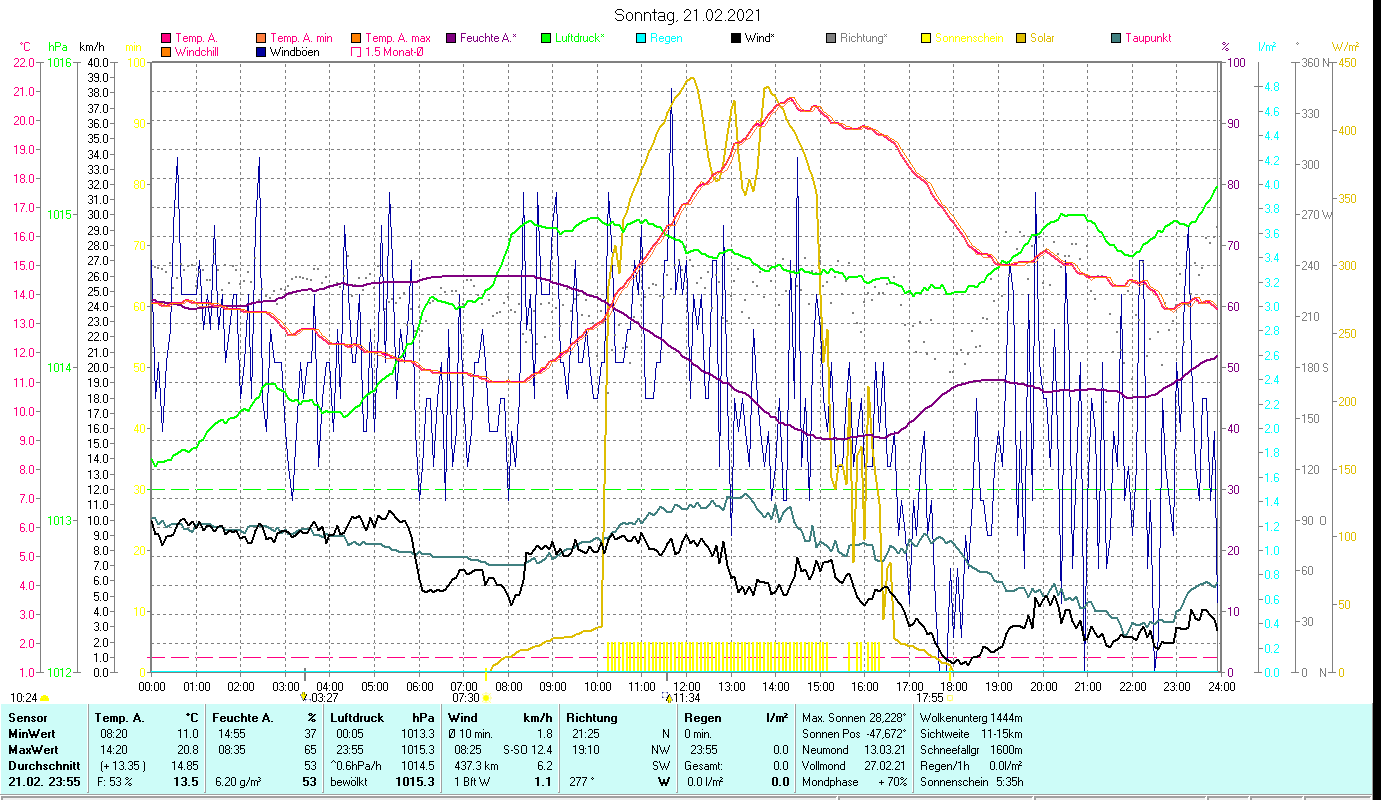
Task: Click the Sensor header in the data table
Action: tap(28, 718)
